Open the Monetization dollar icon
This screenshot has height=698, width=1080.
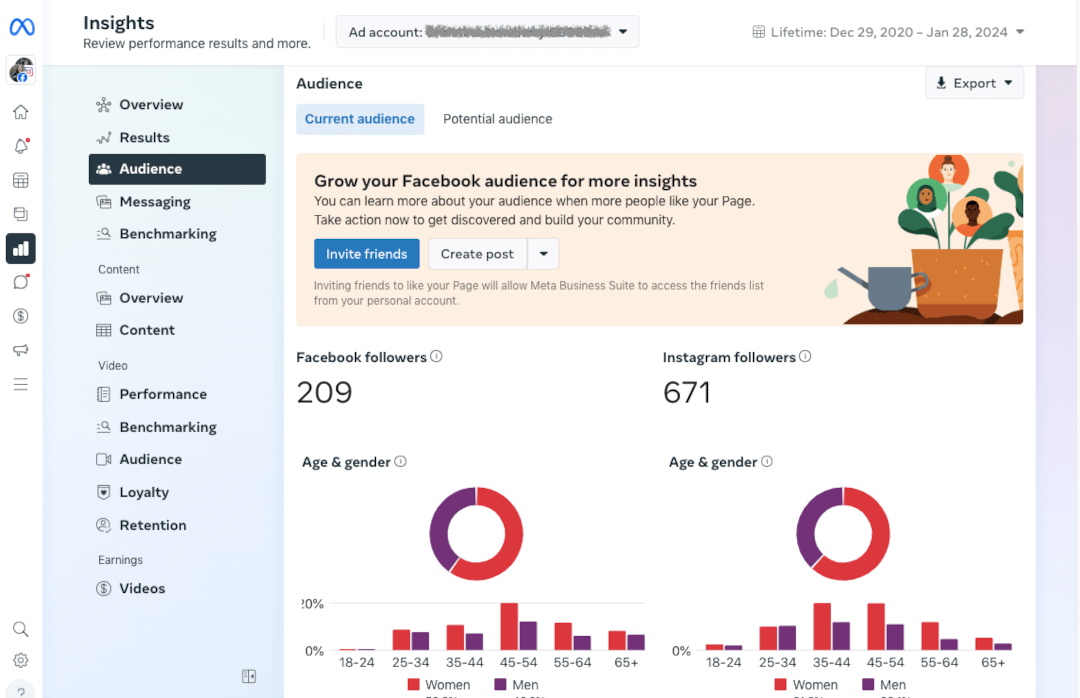coord(21,315)
